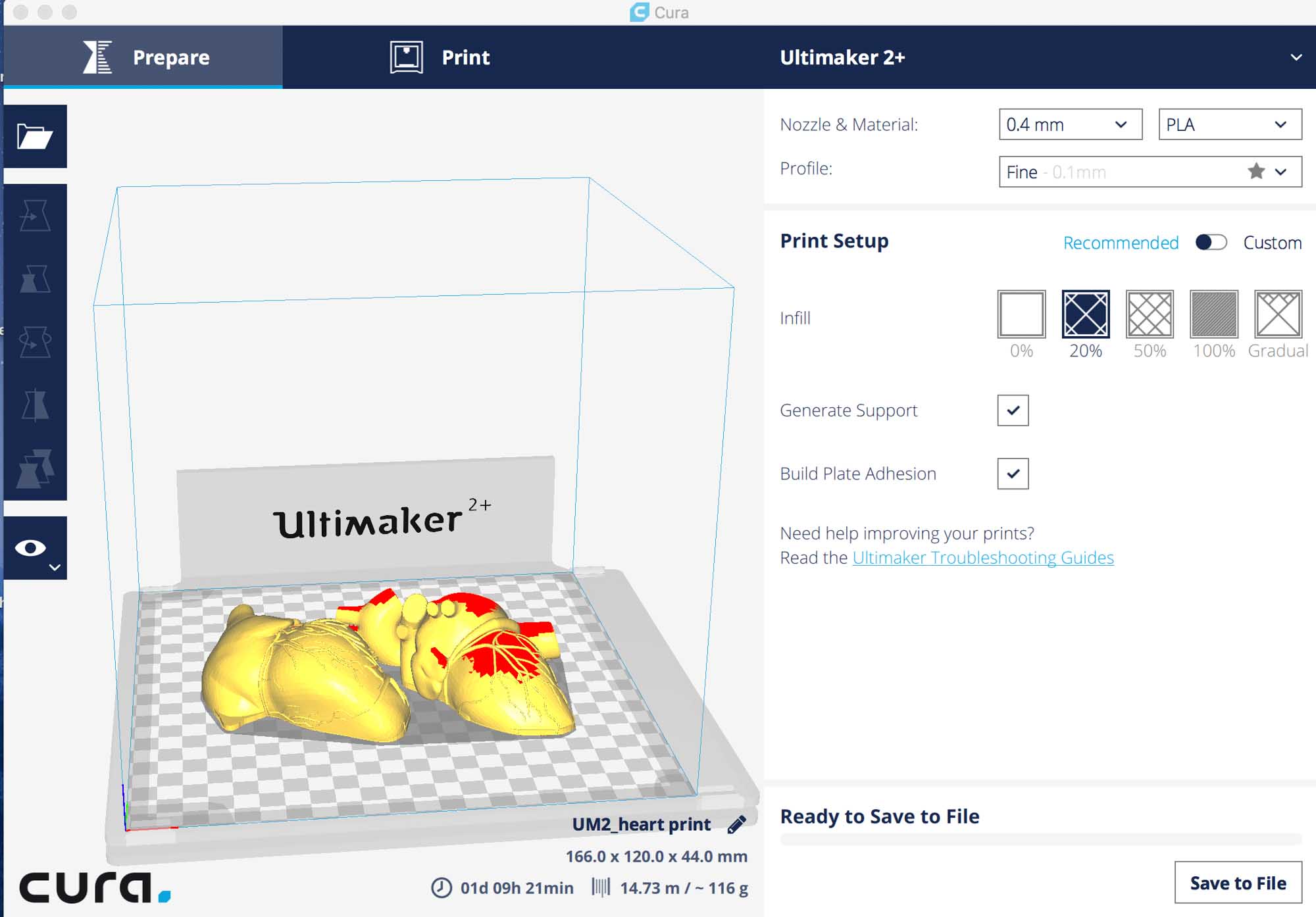Select the Rotate tool in sidebar

click(35, 342)
